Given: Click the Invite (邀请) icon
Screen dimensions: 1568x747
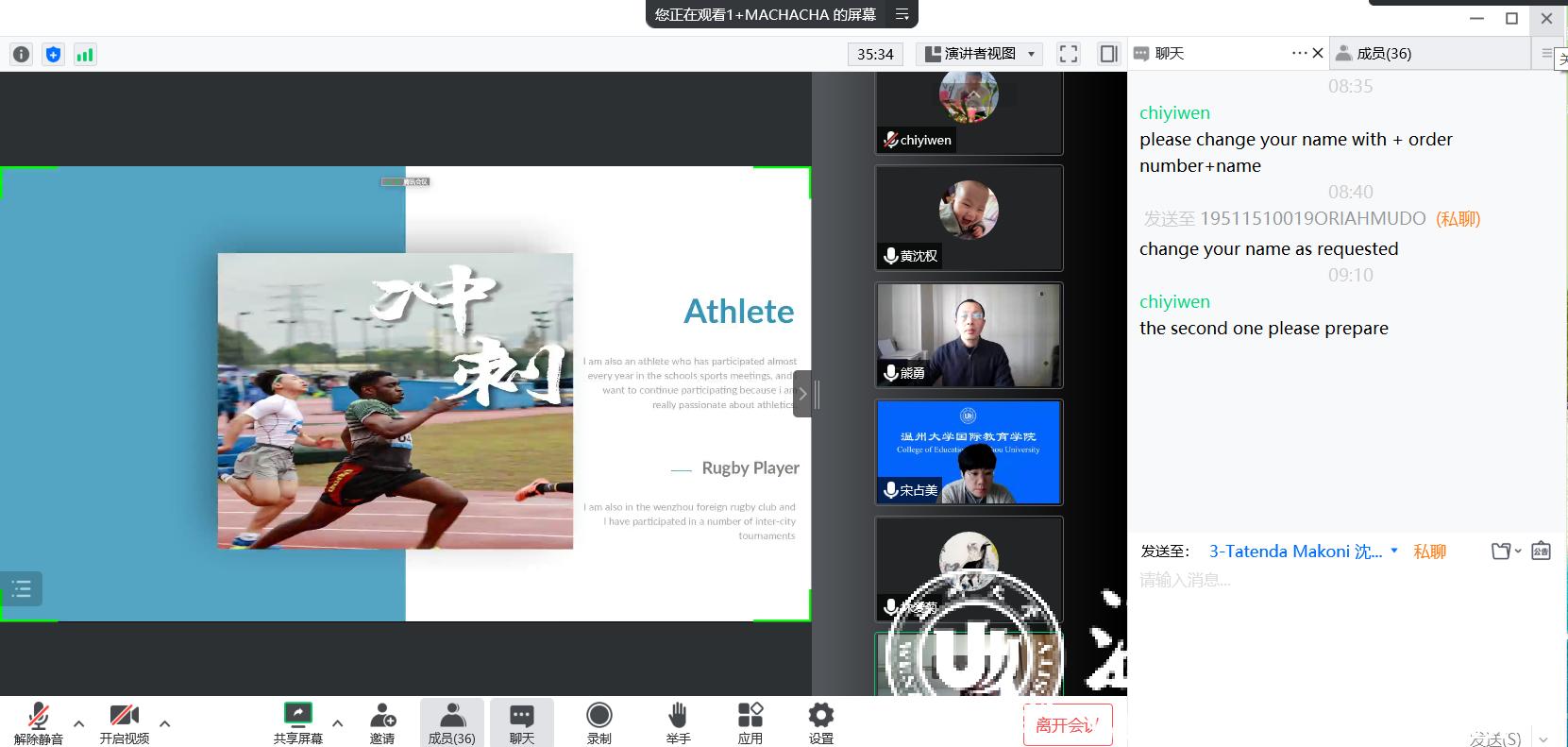Looking at the screenshot, I should pyautogui.click(x=382, y=723).
